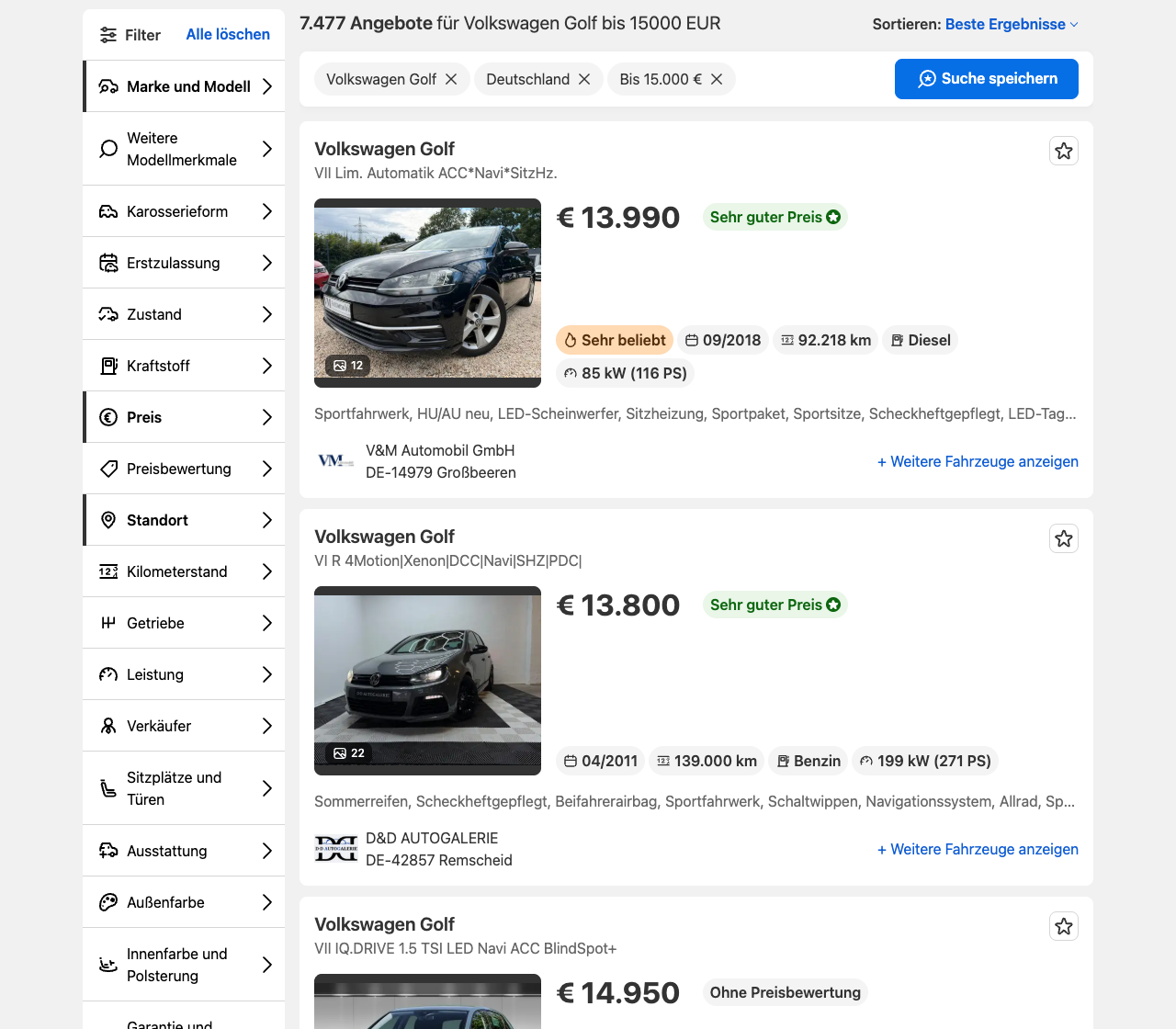1176x1029 pixels.
Task: Click the 199 kW (271 PS) power tag
Action: click(925, 761)
